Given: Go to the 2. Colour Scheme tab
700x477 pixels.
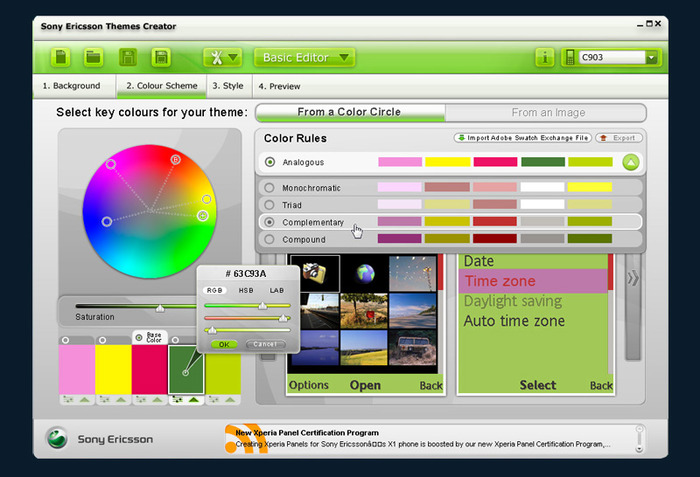Looking at the screenshot, I should (x=162, y=86).
